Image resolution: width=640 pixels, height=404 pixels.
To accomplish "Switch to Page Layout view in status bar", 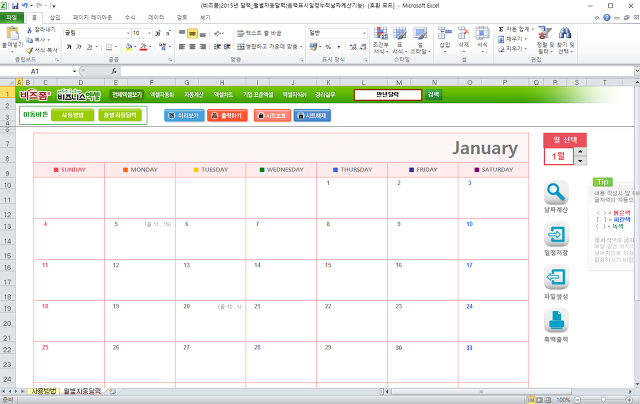I will coord(539,400).
